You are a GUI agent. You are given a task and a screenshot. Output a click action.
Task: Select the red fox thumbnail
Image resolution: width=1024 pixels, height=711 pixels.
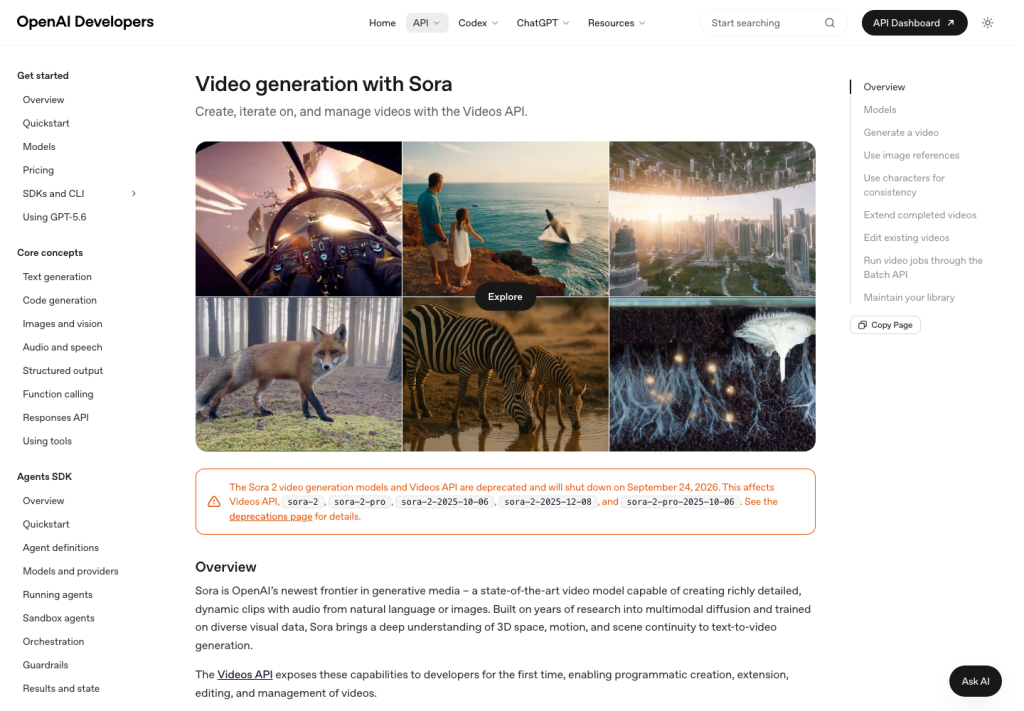point(298,374)
